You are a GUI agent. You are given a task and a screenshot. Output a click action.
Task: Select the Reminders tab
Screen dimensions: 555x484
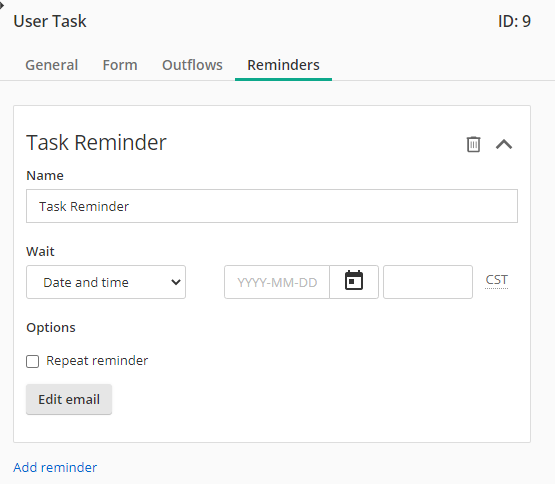click(x=284, y=65)
